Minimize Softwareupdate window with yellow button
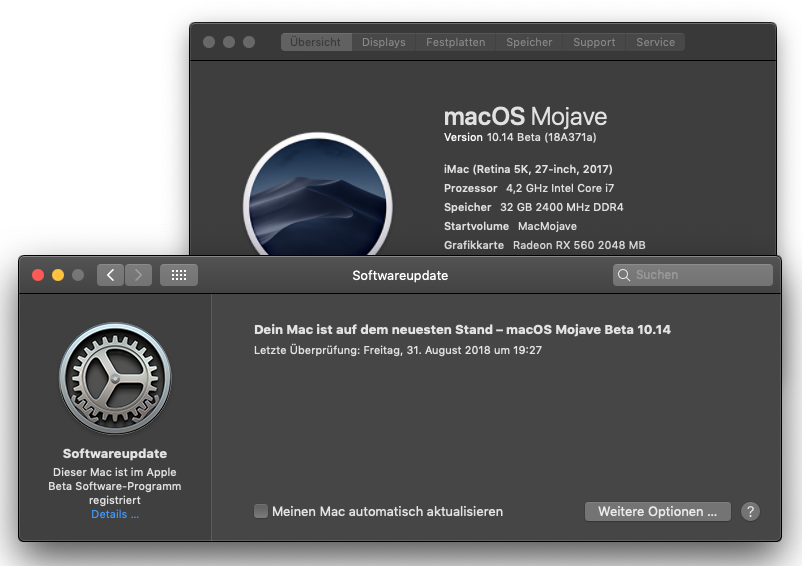Screen dimensions: 802x566 (x=58, y=275)
